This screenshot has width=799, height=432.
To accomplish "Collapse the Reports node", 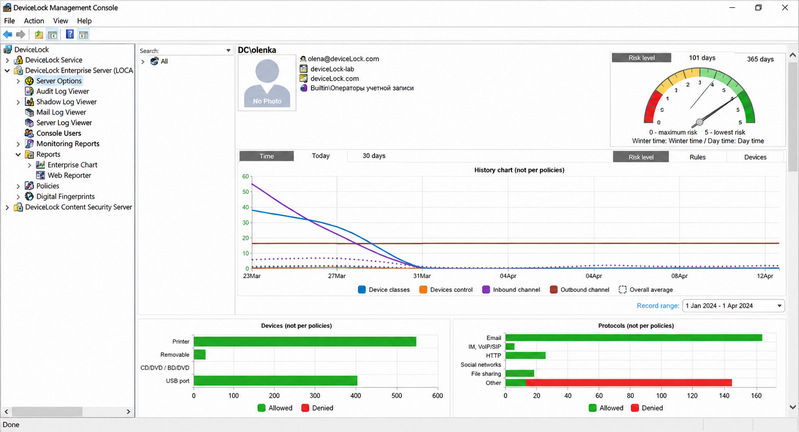I will click(x=18, y=154).
